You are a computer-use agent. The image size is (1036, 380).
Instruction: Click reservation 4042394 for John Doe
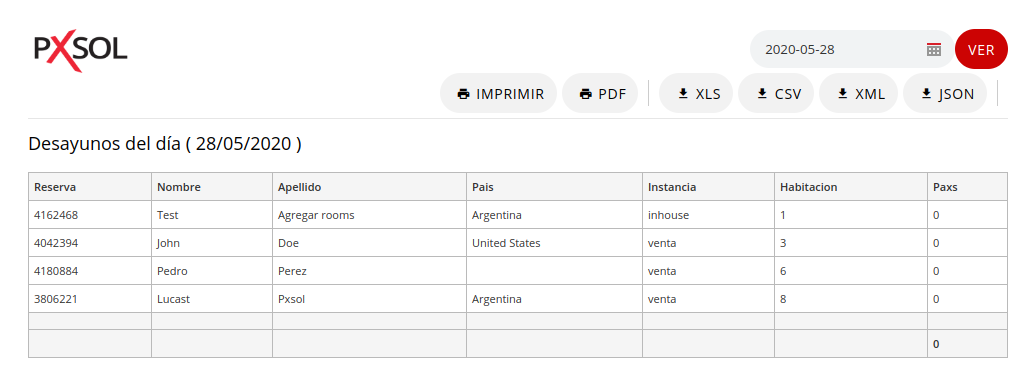[56, 243]
